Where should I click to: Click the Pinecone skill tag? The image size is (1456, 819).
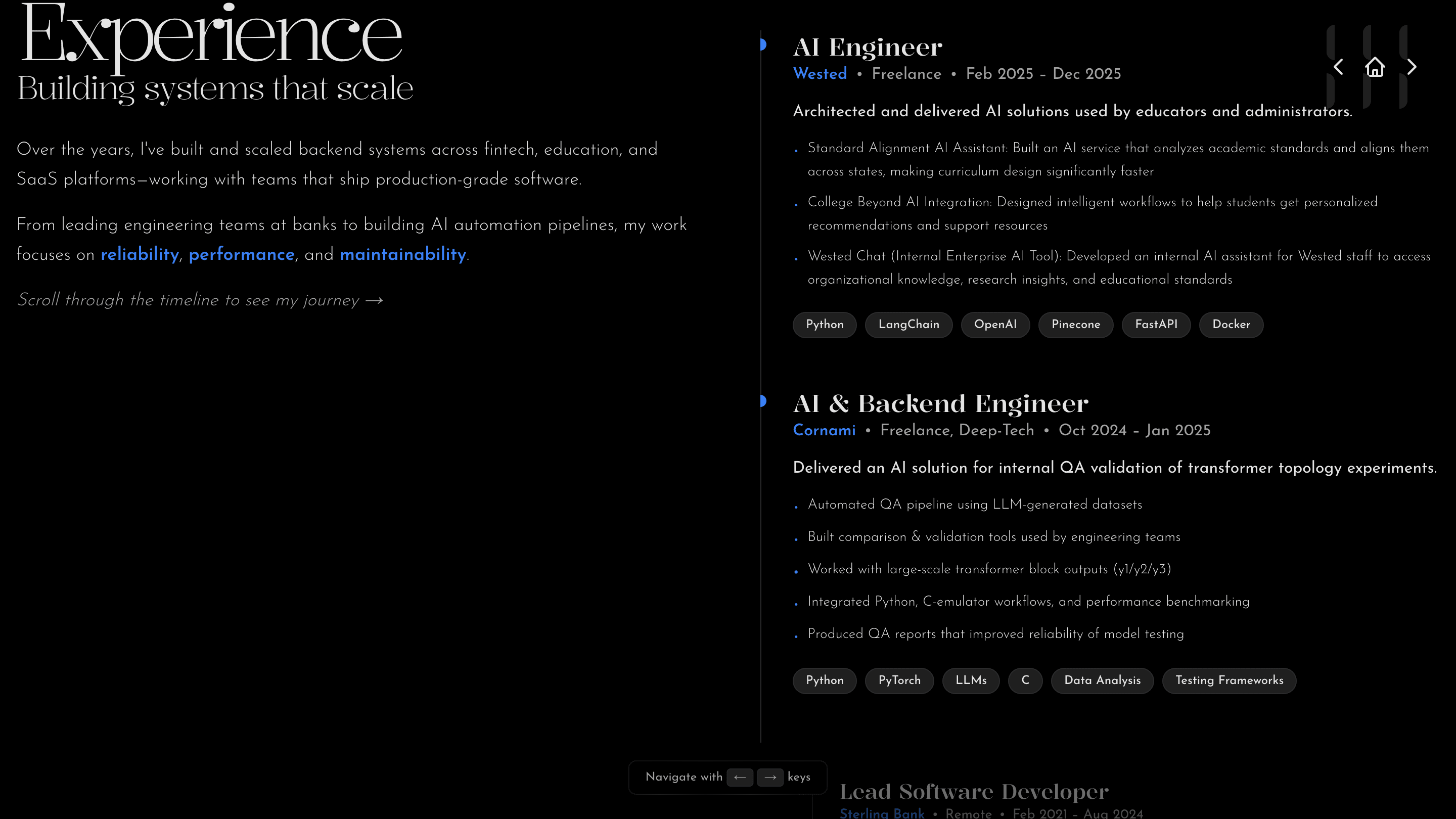tap(1076, 325)
